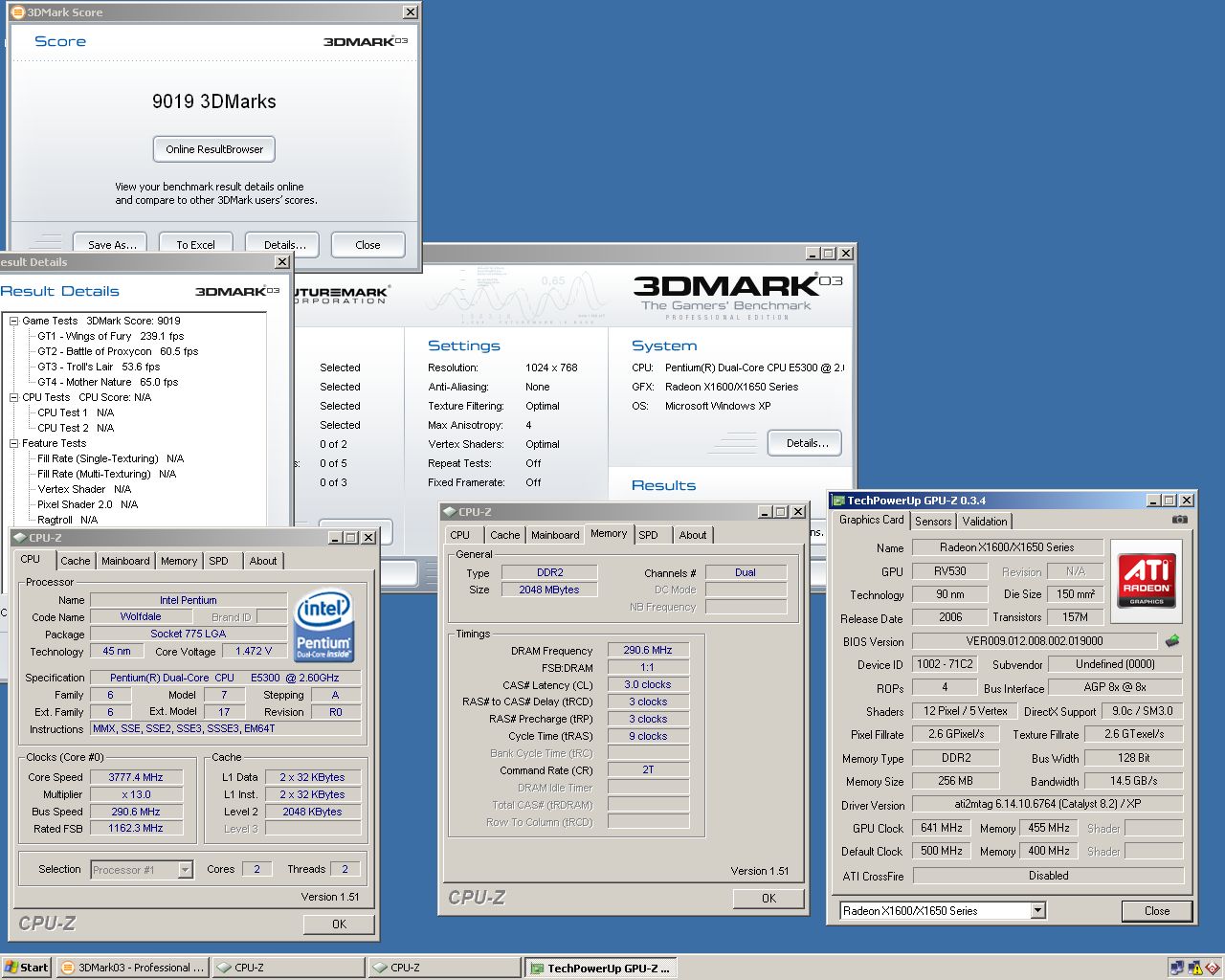
Task: Click the CPU-Z memory window title icon
Action: point(449,511)
